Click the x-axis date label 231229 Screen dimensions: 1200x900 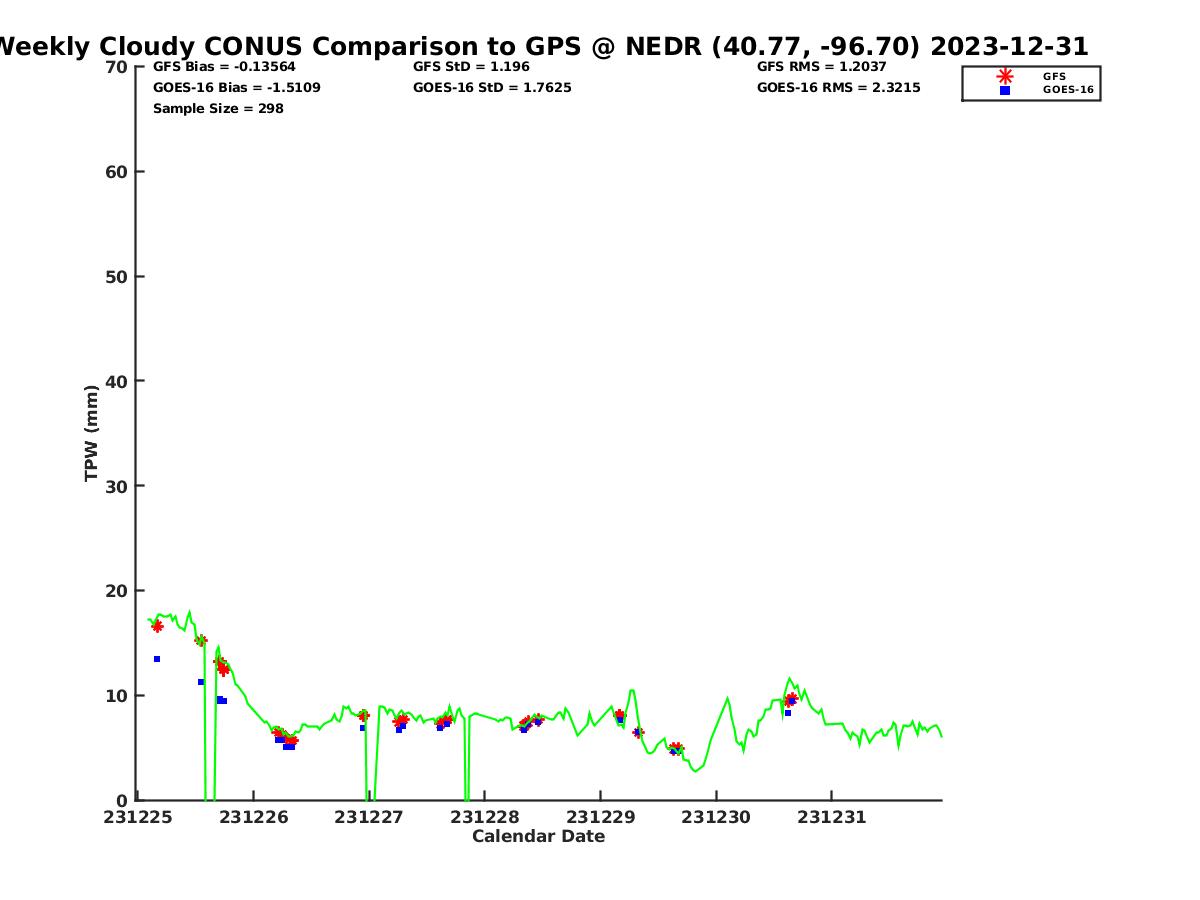tap(600, 817)
